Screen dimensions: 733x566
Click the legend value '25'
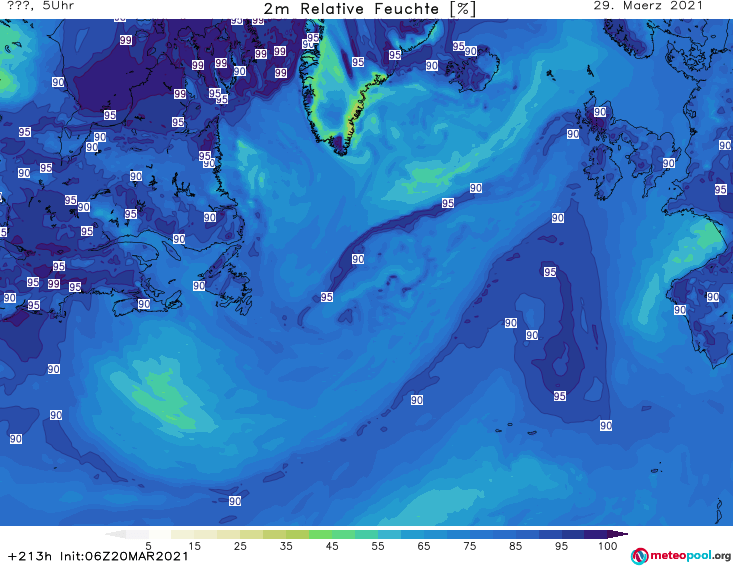(240, 546)
